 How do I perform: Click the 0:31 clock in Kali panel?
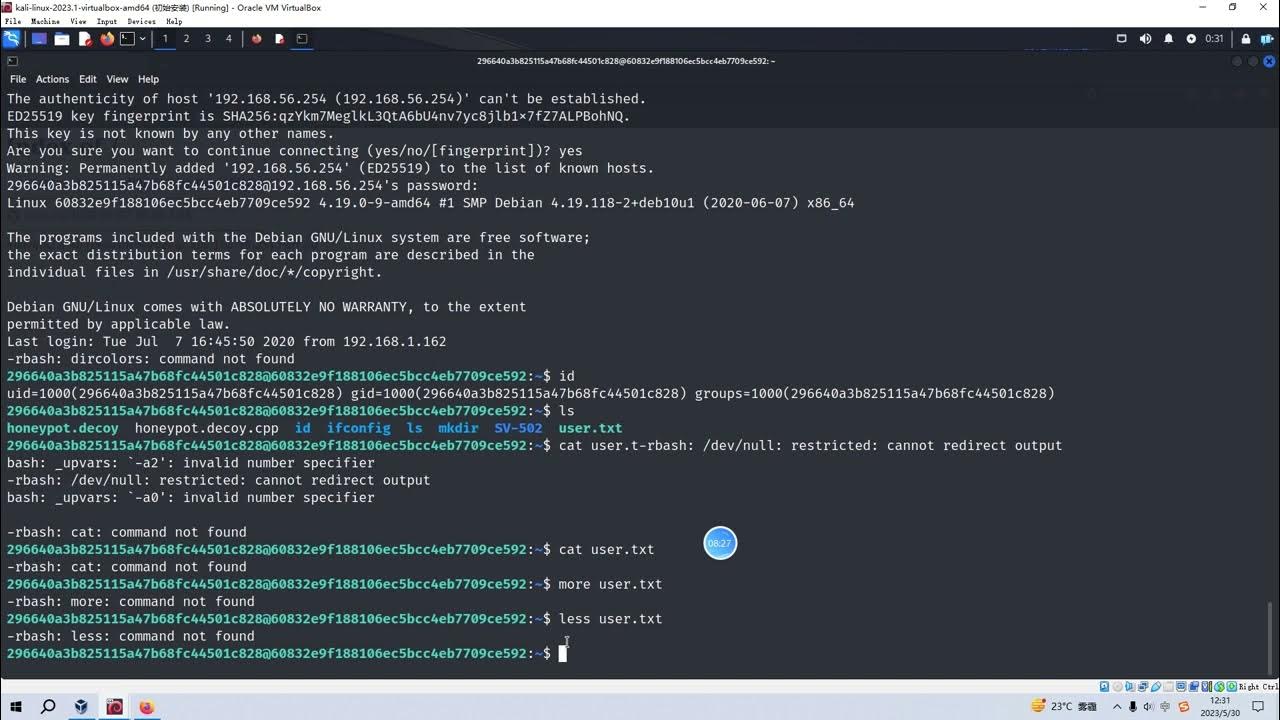click(x=1214, y=39)
